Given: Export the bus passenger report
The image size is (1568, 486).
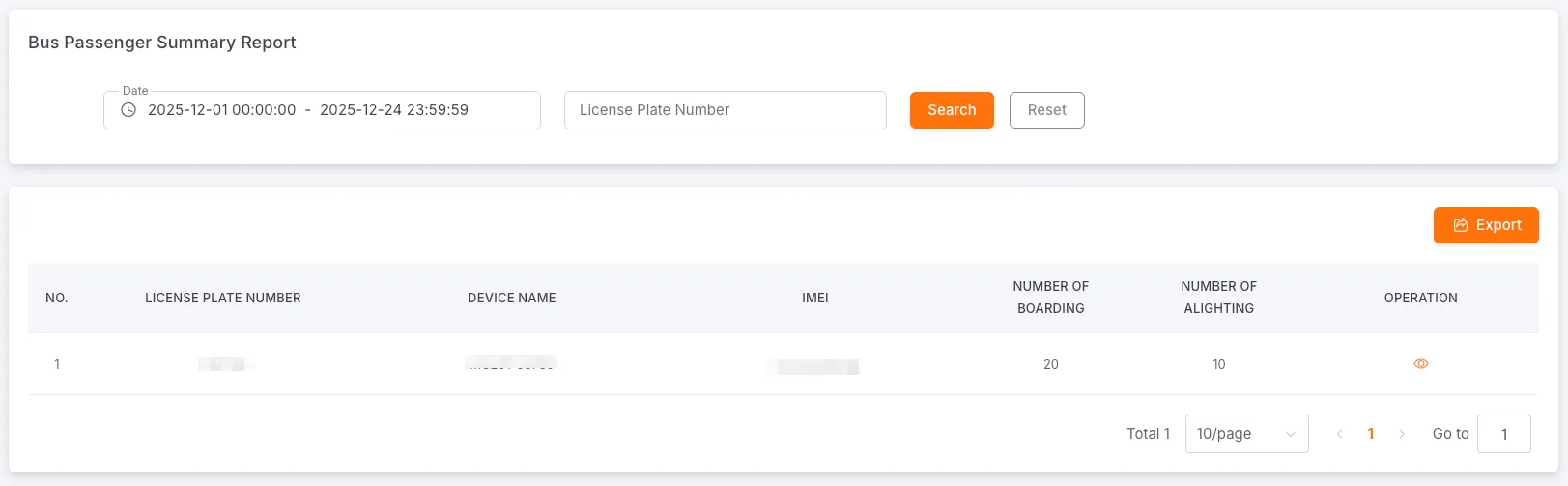Looking at the screenshot, I should [x=1485, y=225].
